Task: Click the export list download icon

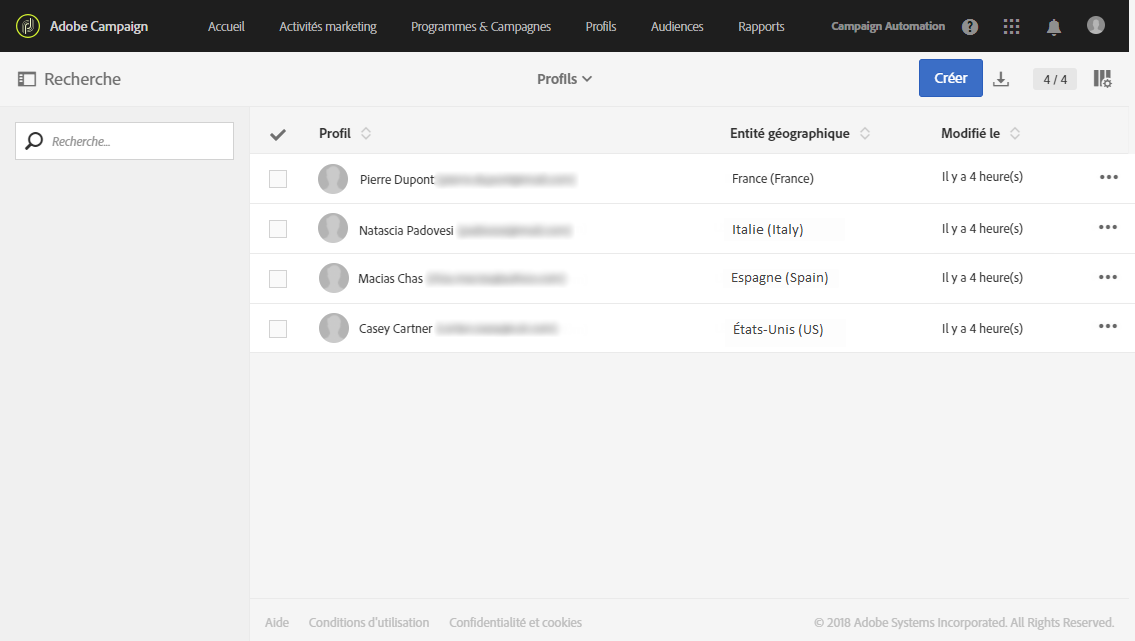Action: coord(1001,79)
